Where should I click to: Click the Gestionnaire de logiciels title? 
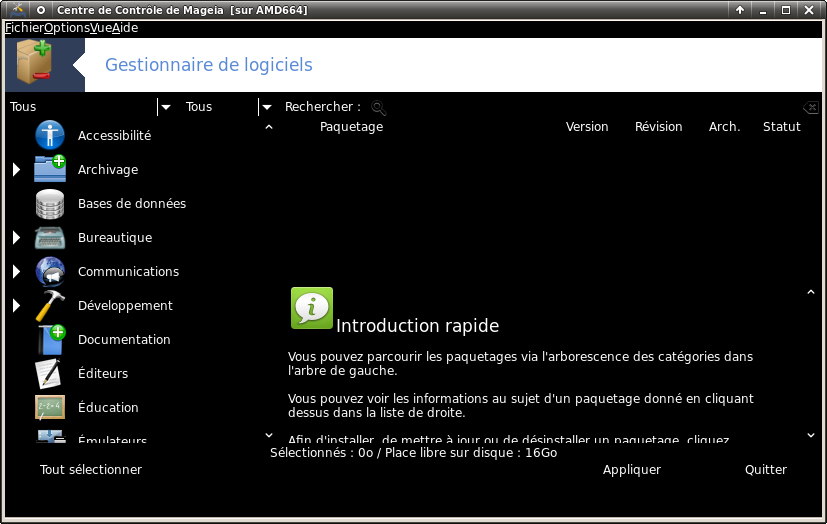[209, 65]
